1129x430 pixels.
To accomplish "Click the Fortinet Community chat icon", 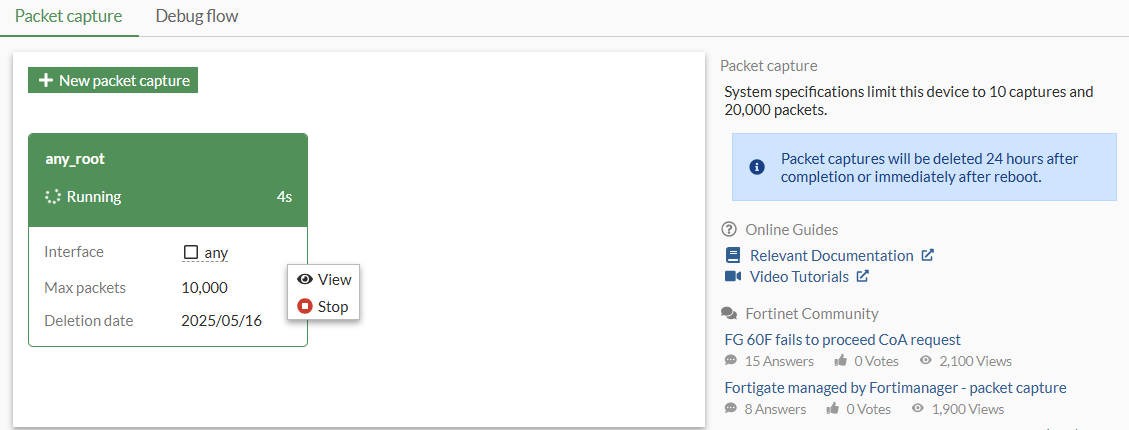I will click(728, 314).
